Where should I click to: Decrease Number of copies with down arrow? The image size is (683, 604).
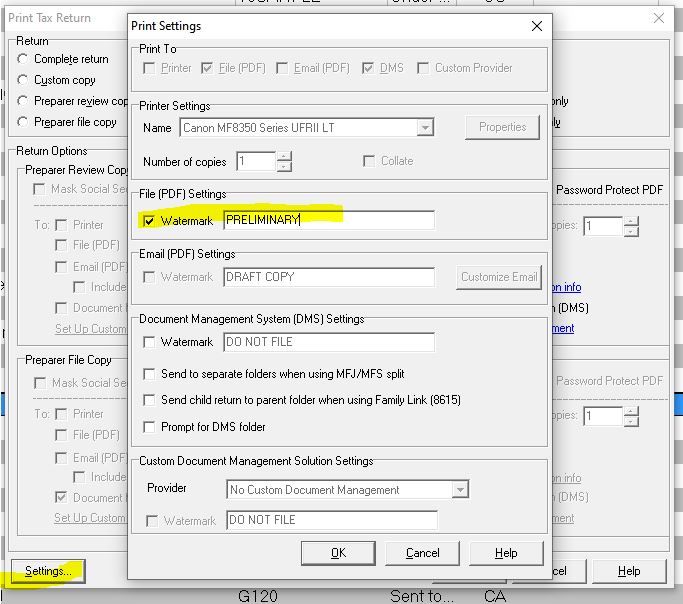pyautogui.click(x=284, y=166)
